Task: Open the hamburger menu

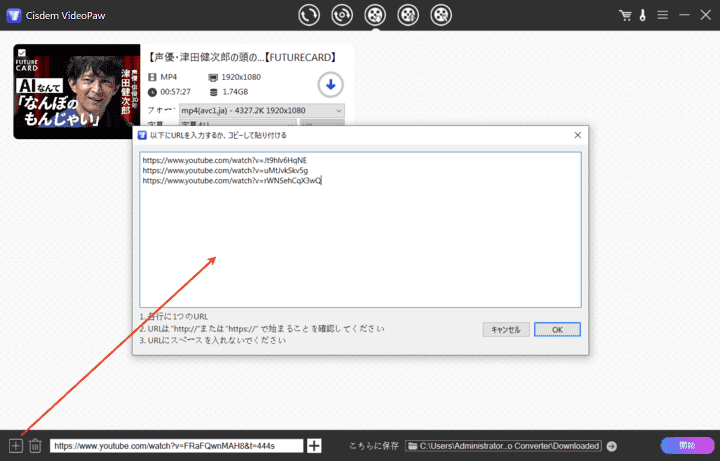Action: pyautogui.click(x=662, y=15)
